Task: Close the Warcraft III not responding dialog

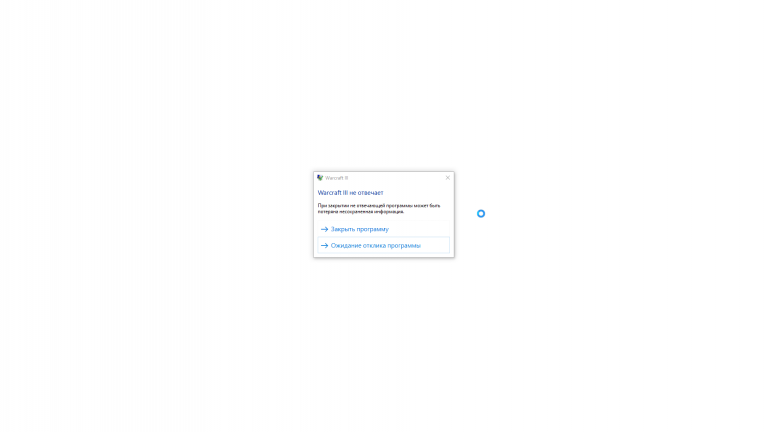Action: 447,178
